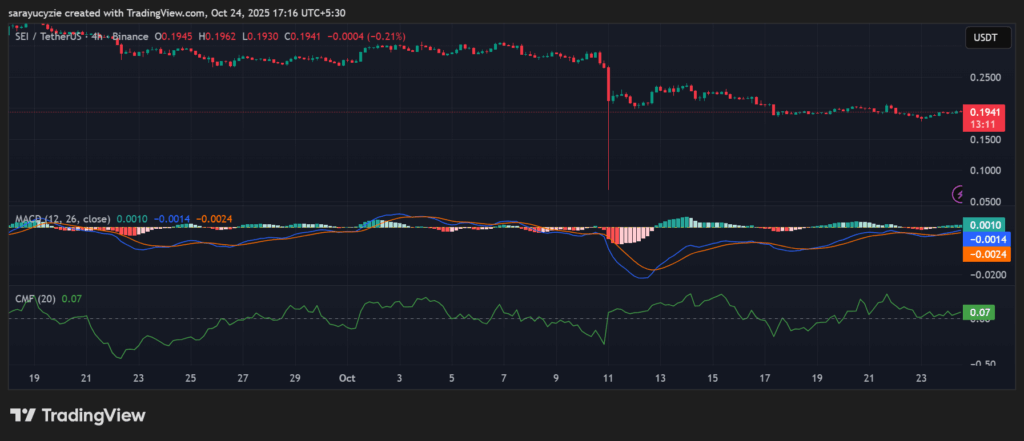1024x441 pixels.
Task: Click the CMF (20) indicator legend
Action: click(33, 298)
